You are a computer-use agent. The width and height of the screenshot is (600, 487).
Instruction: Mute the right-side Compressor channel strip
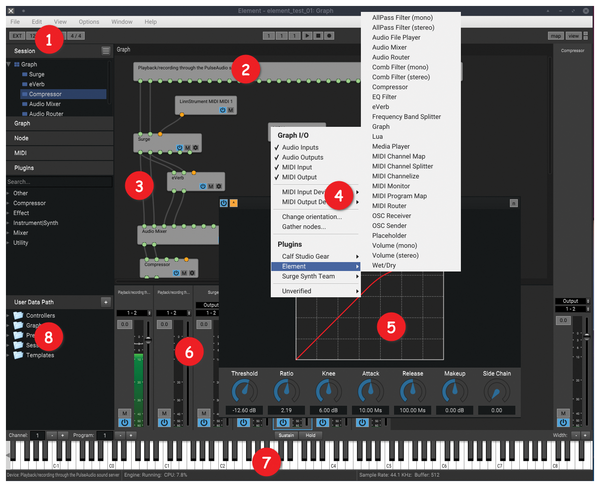point(563,413)
